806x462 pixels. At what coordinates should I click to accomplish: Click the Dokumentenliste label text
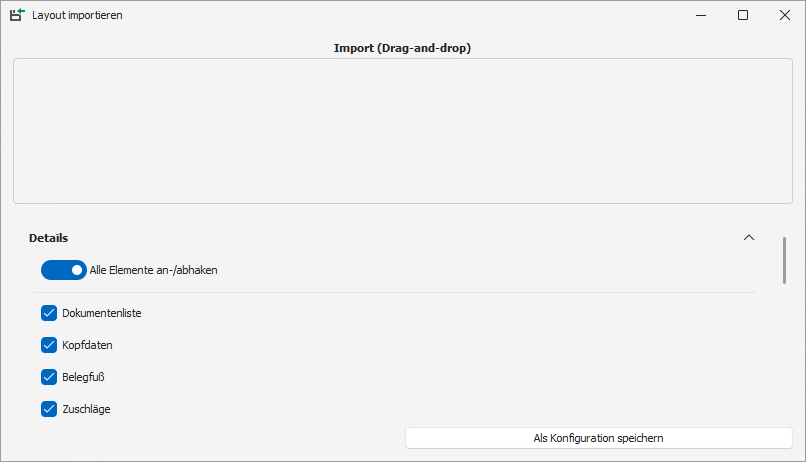click(x=101, y=313)
